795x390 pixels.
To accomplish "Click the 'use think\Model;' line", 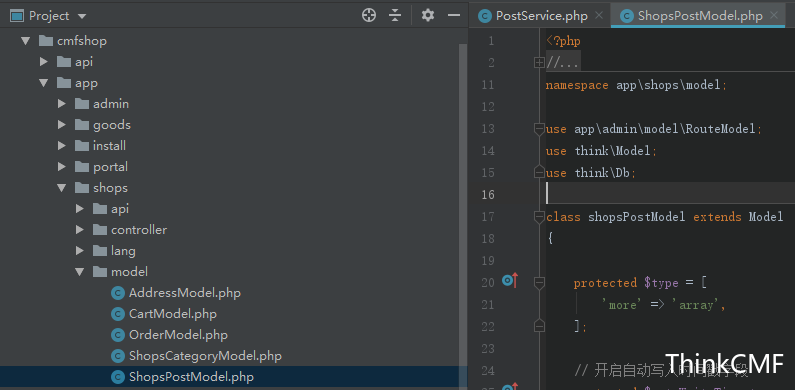I will (601, 151).
